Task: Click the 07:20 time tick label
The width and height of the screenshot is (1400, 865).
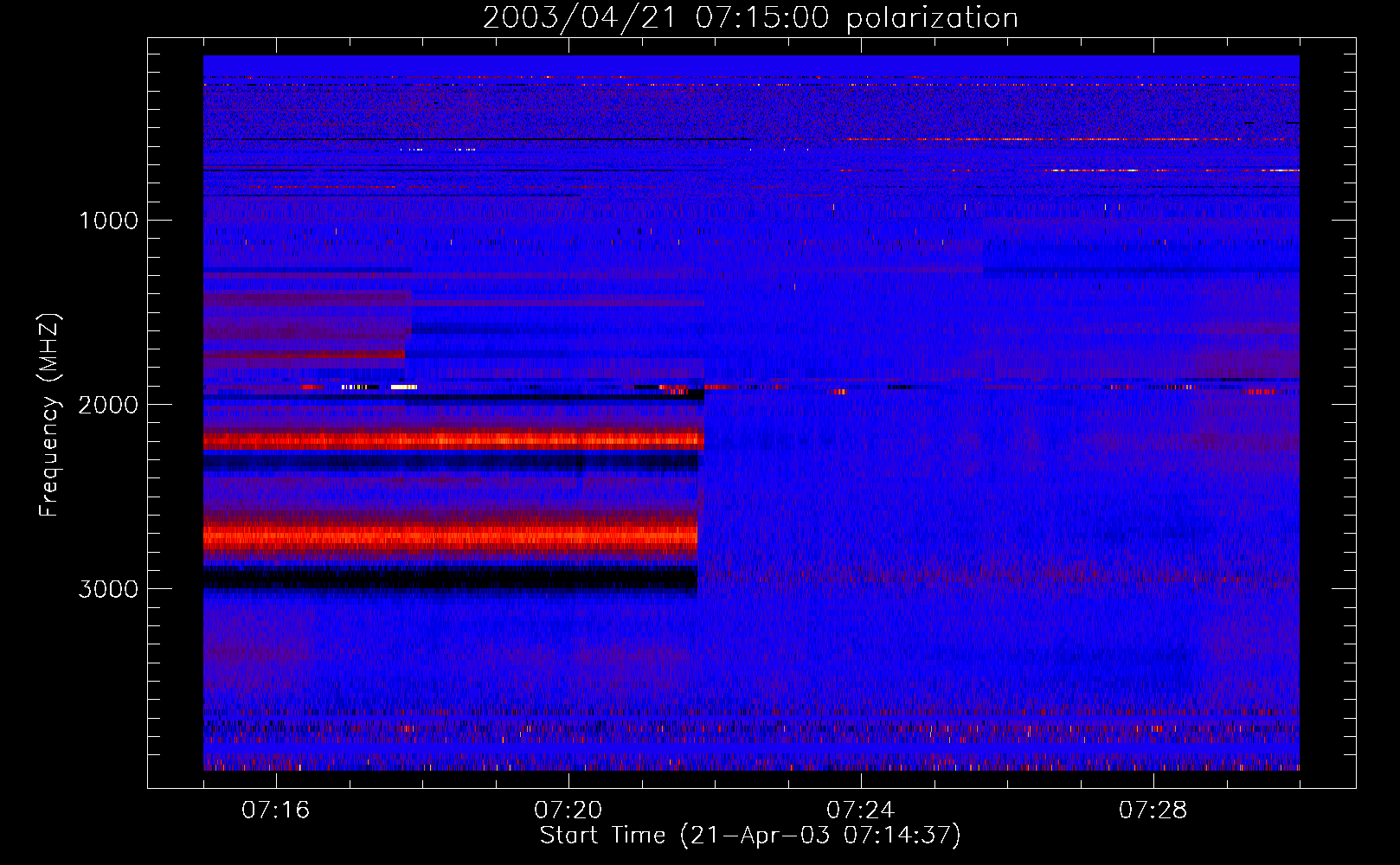Action: click(x=568, y=811)
